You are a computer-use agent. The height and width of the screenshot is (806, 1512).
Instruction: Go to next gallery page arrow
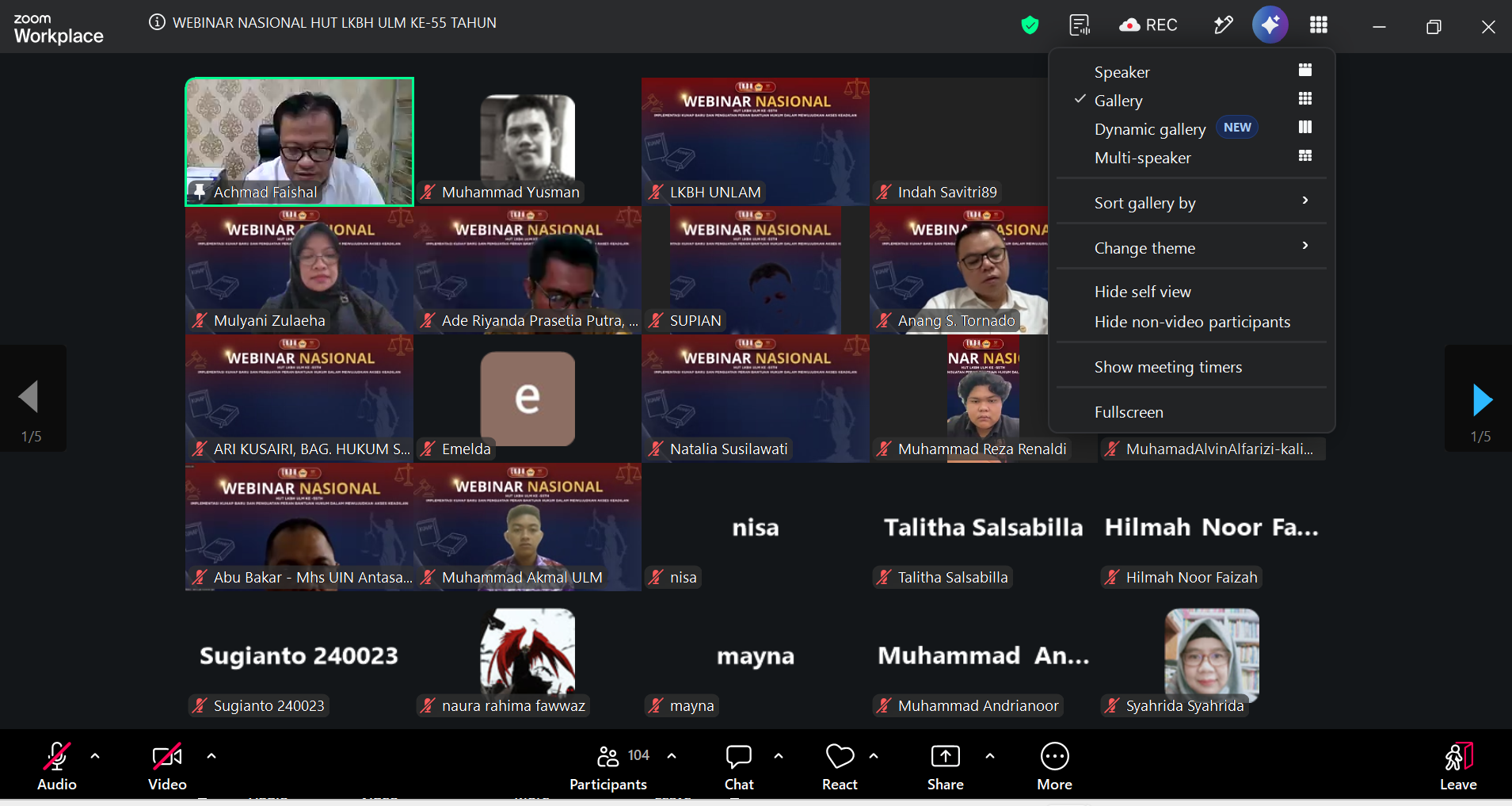[1482, 400]
